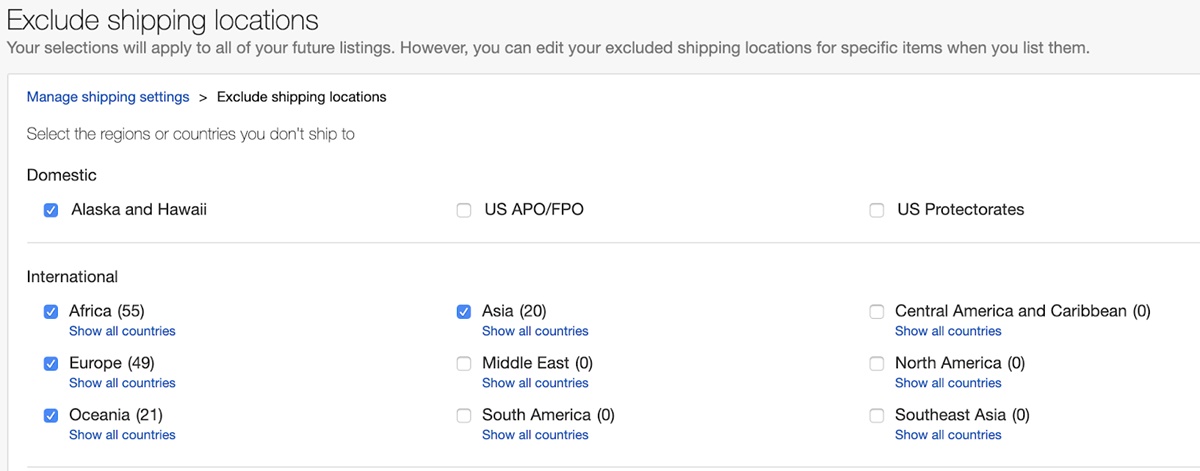Open the Manage shipping settings breadcrumb
Viewport: 1200px width, 471px height.
(x=108, y=97)
